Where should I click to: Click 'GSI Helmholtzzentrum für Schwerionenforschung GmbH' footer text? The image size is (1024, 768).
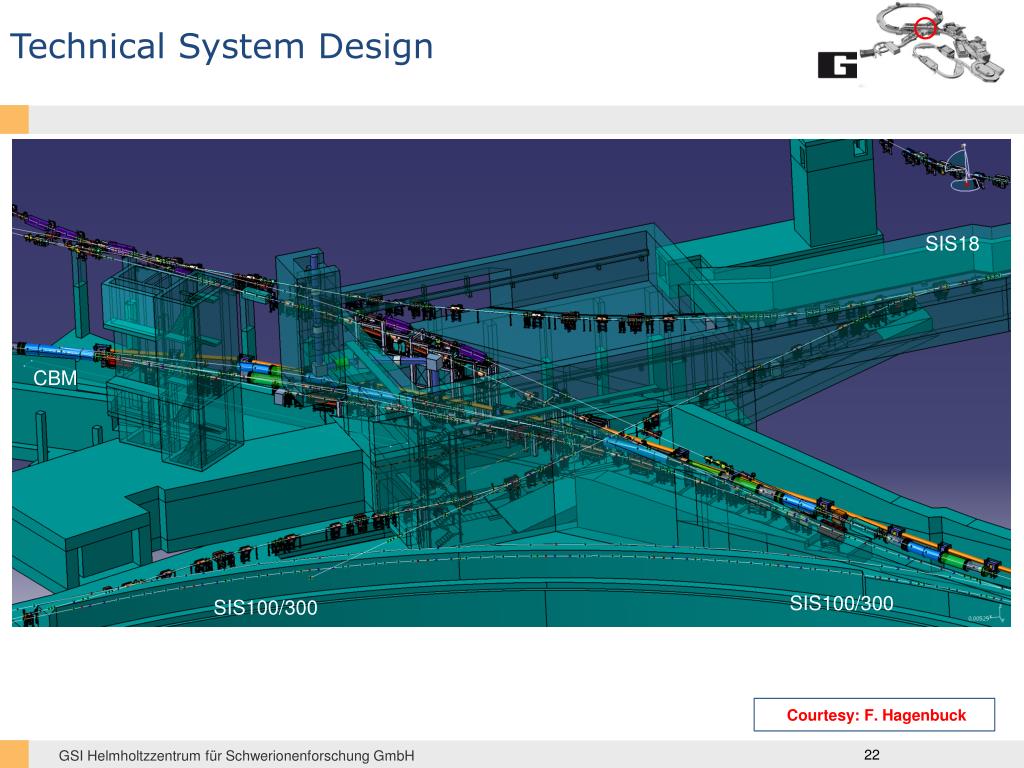[236, 756]
